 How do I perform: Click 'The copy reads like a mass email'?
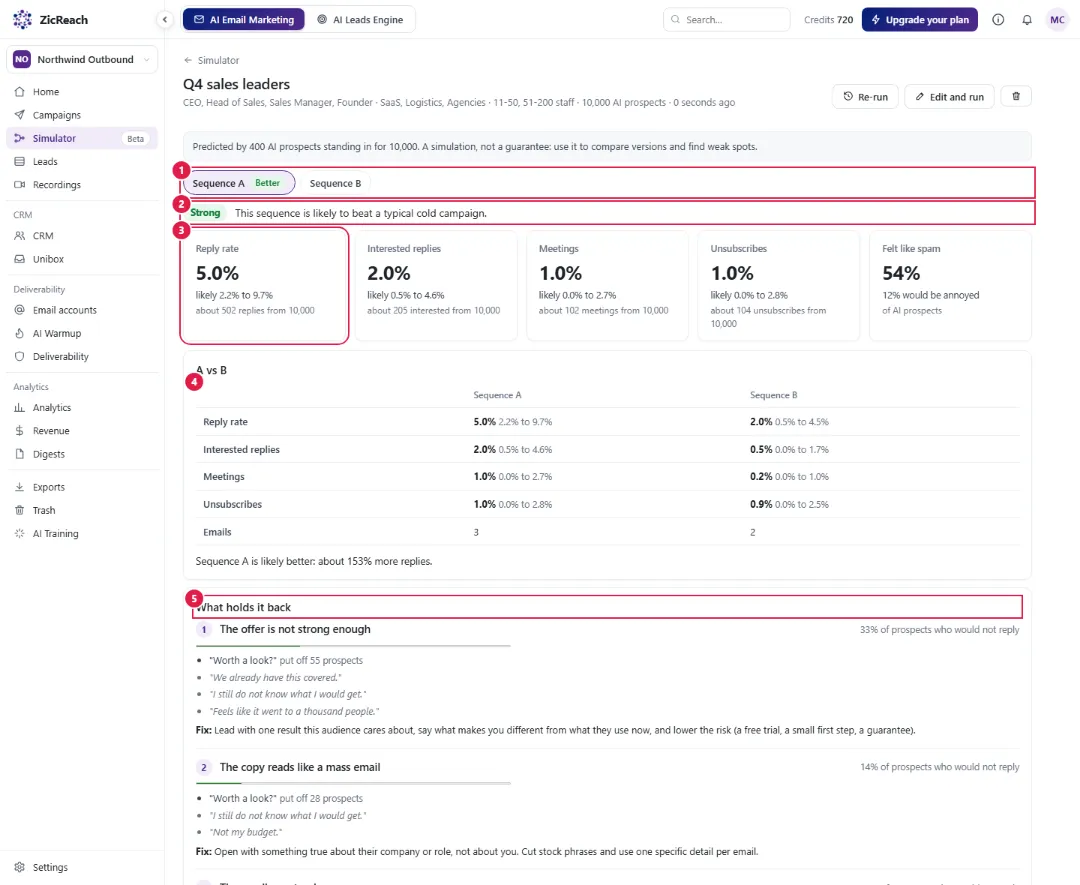tap(300, 767)
